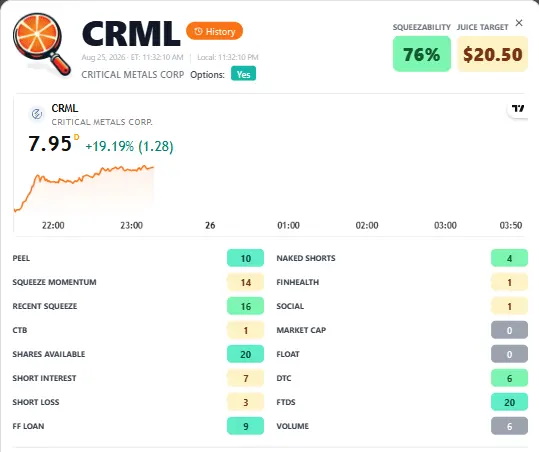Click the 02:00 time axis label
The width and height of the screenshot is (539, 452).
(x=367, y=225)
